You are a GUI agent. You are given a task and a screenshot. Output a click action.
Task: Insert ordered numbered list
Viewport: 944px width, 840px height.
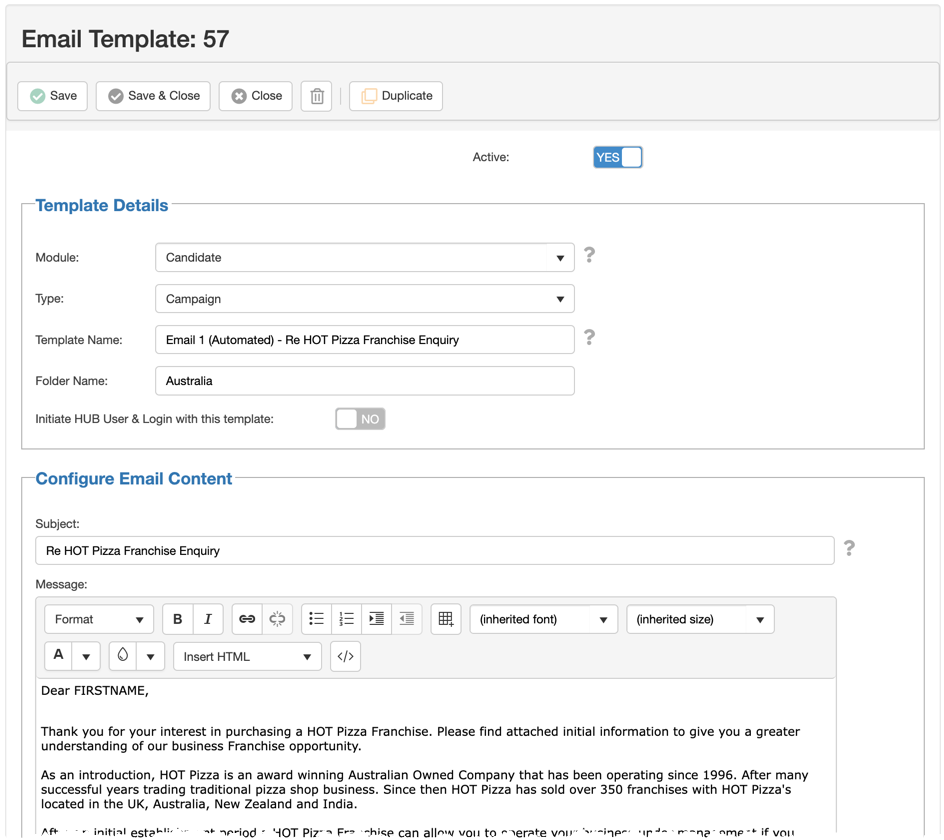[346, 619]
